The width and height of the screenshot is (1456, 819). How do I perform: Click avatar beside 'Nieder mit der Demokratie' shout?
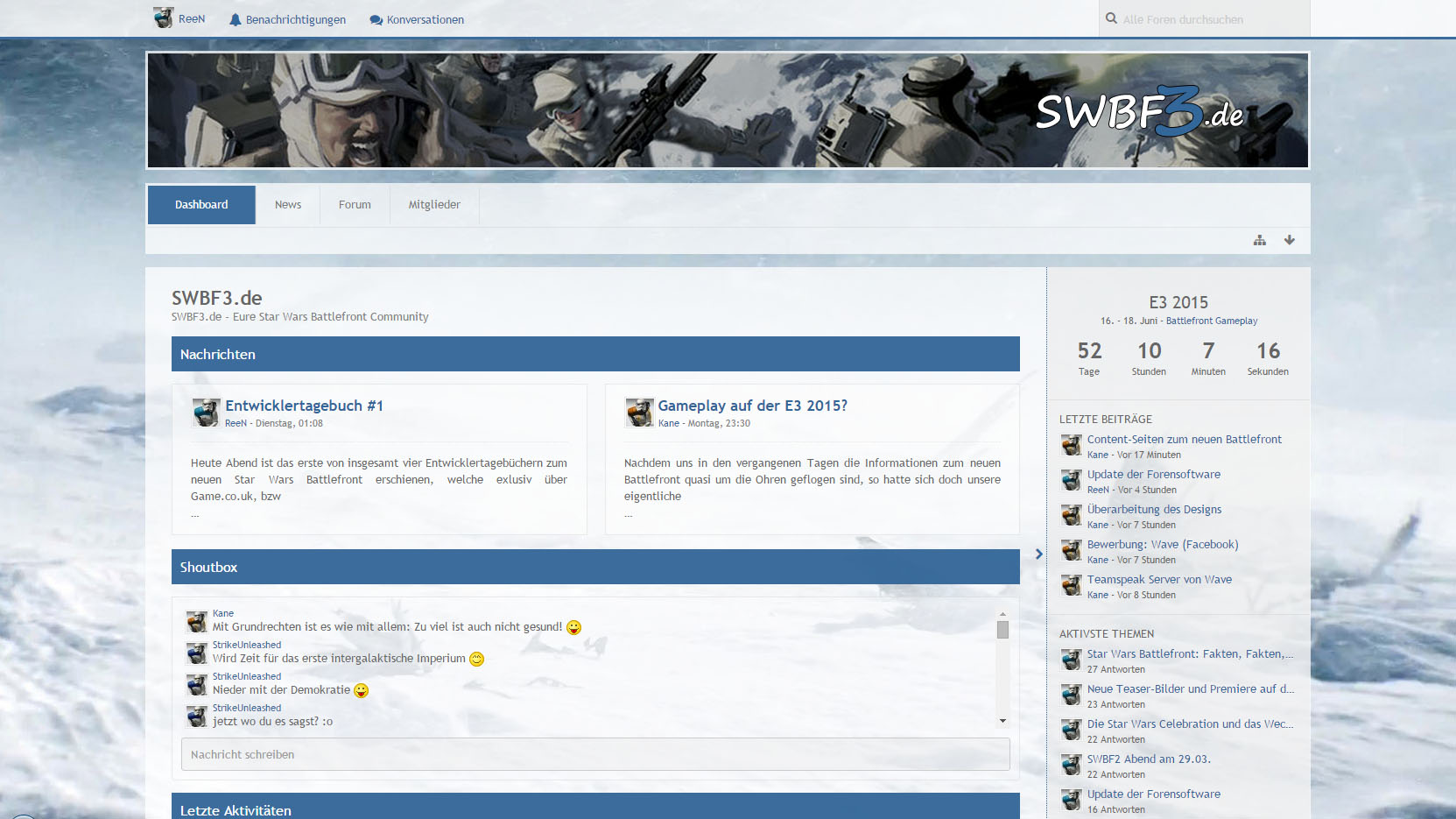coord(197,684)
